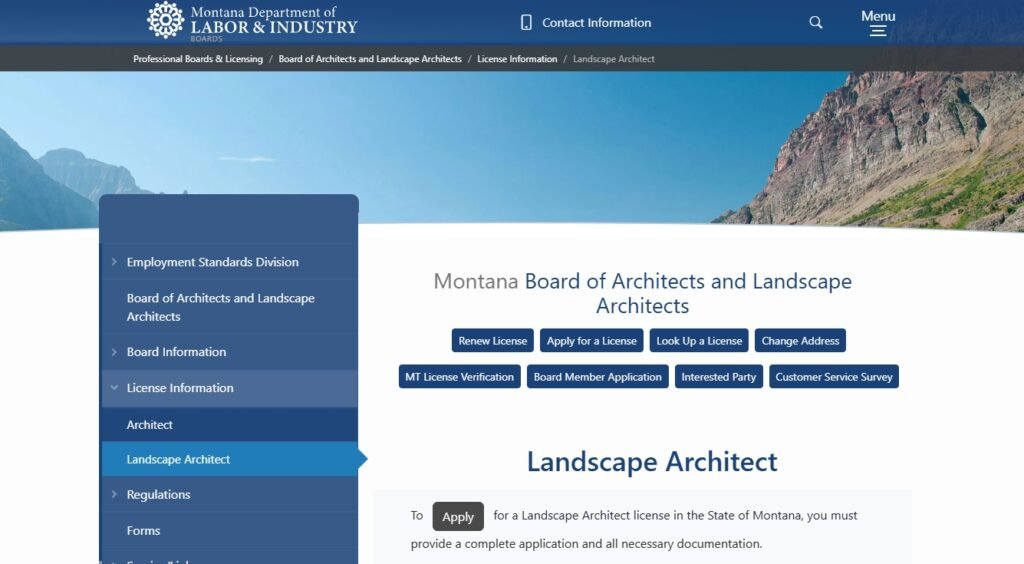Screen dimensions: 1024x564
Task: Select Landscape Architect sidebar sub-item
Action: (x=229, y=459)
